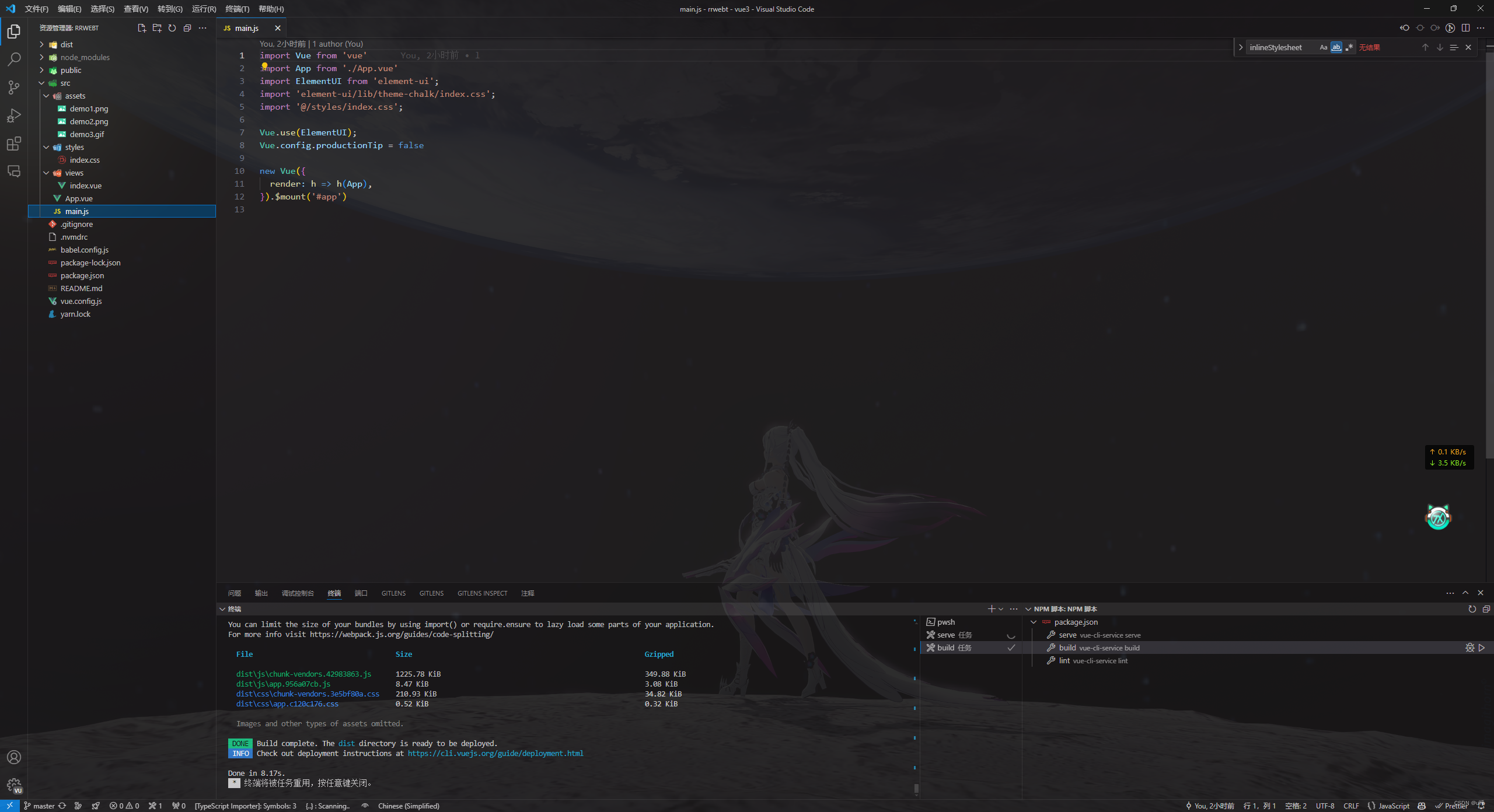This screenshot has width=1494, height=812.
Task: Open the cli.vuejs.org deployment link
Action: coord(495,753)
